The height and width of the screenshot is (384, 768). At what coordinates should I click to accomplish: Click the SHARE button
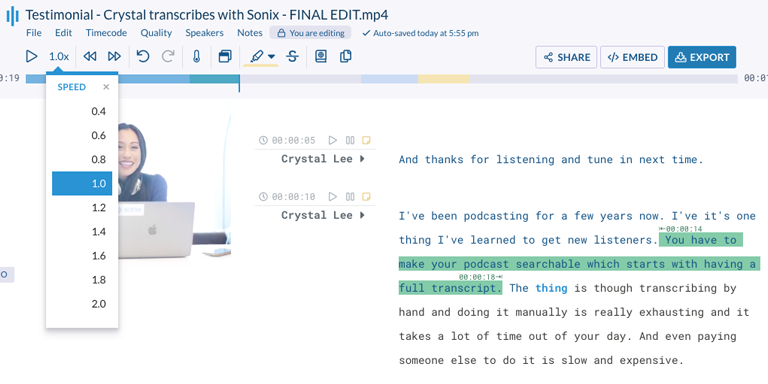[566, 57]
